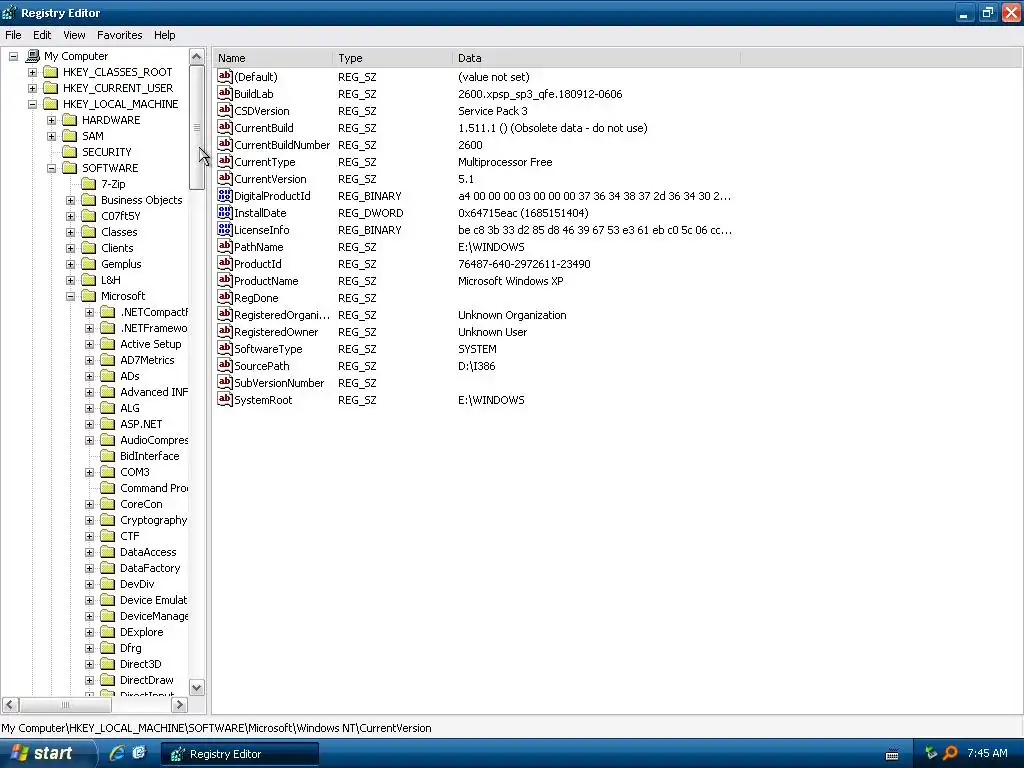
Task: Click the Service Pack 3 data cell
Action: (492, 111)
